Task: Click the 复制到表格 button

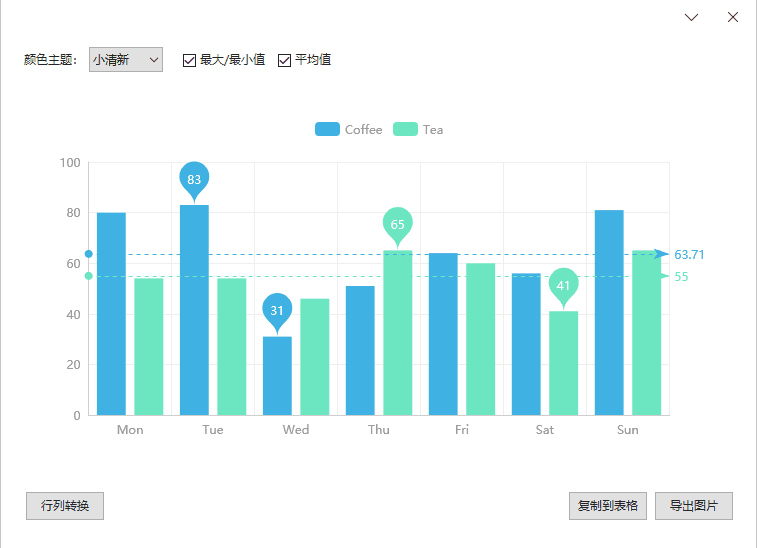Action: pos(608,506)
